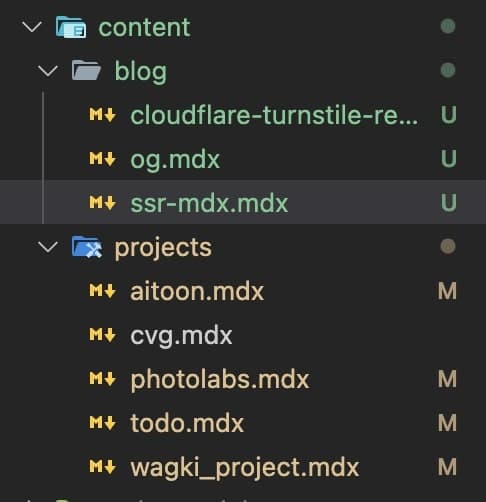Screen dimensions: 486x502
Task: Collapse the content folder chevron
Action: coord(32,27)
